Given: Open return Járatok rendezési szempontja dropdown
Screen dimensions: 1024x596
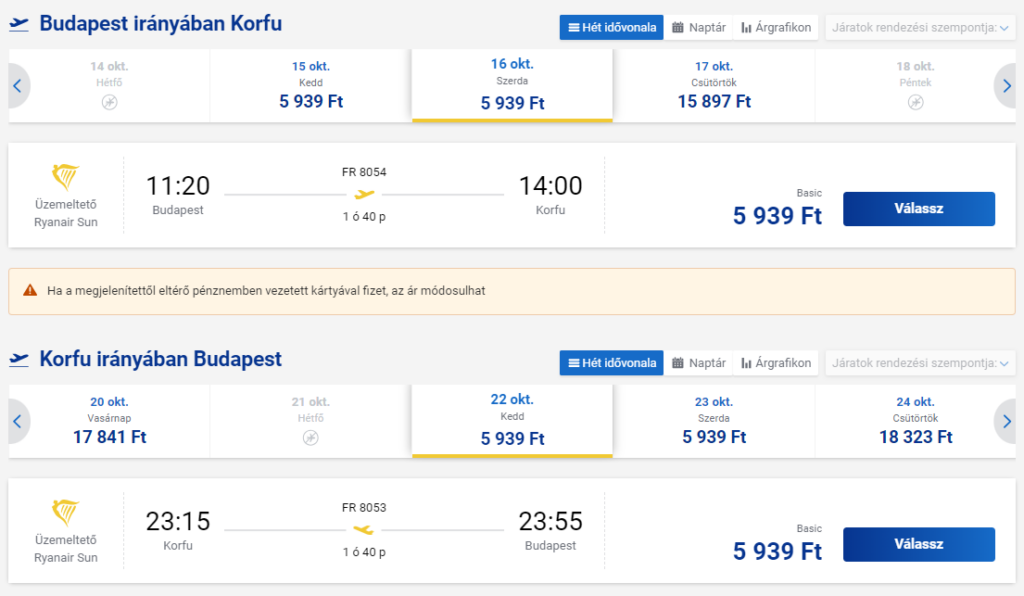Looking at the screenshot, I should pyautogui.click(x=920, y=363).
